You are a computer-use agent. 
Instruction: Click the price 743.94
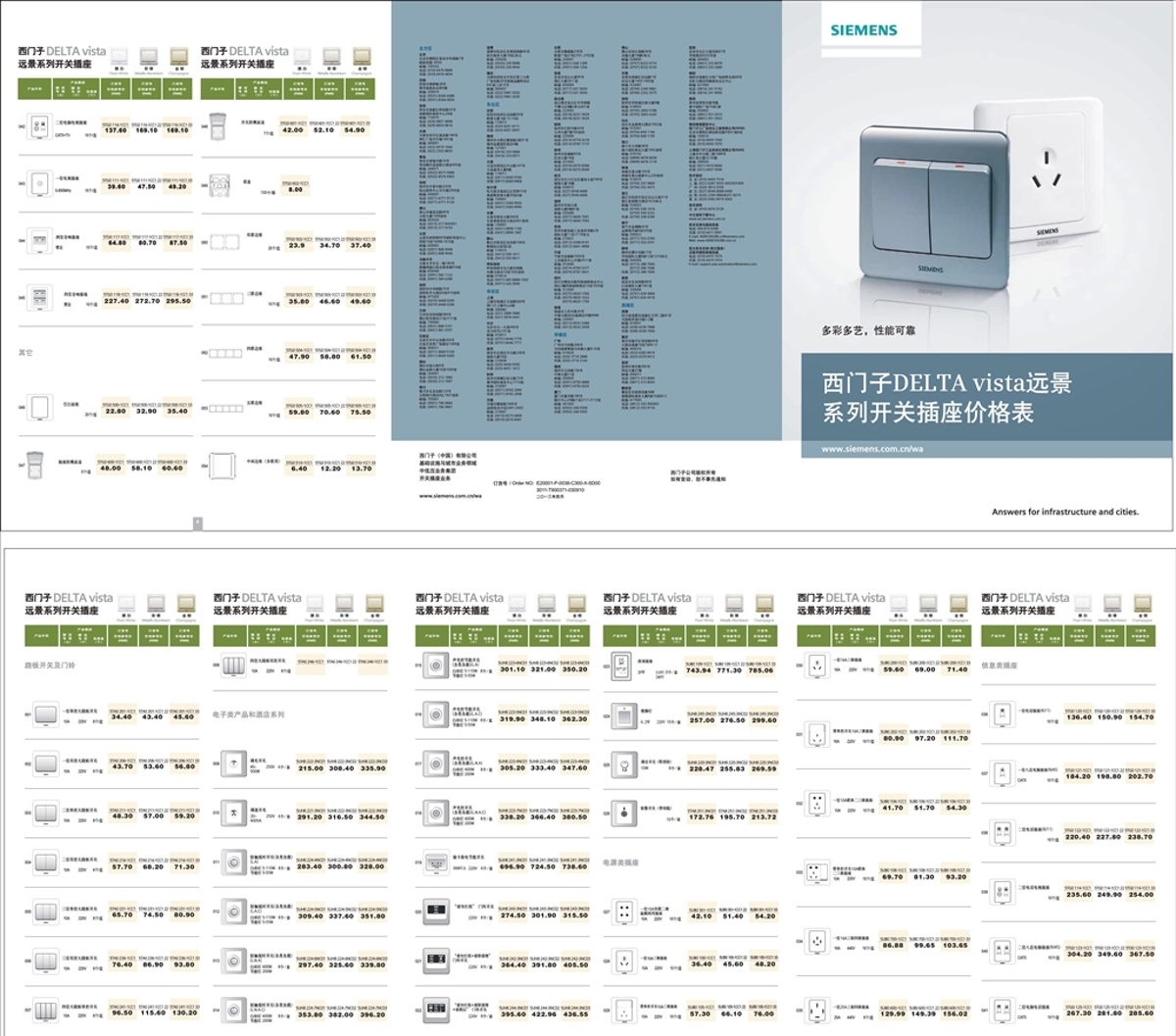(699, 670)
